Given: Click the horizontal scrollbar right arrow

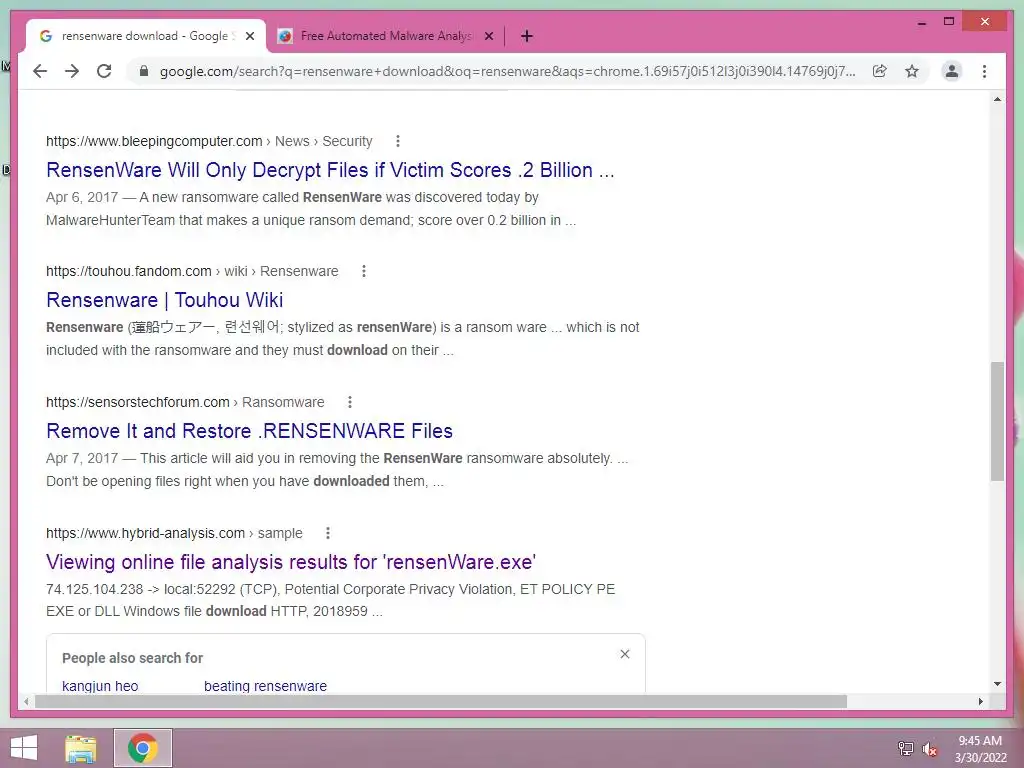Looking at the screenshot, I should (980, 701).
